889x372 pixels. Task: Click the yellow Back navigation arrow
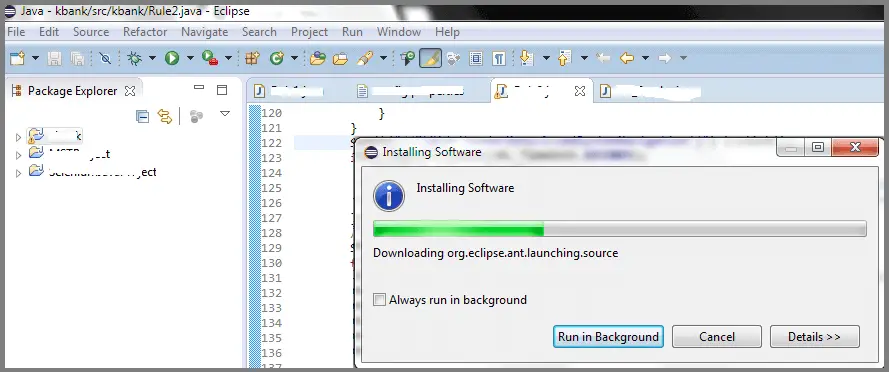[626, 58]
